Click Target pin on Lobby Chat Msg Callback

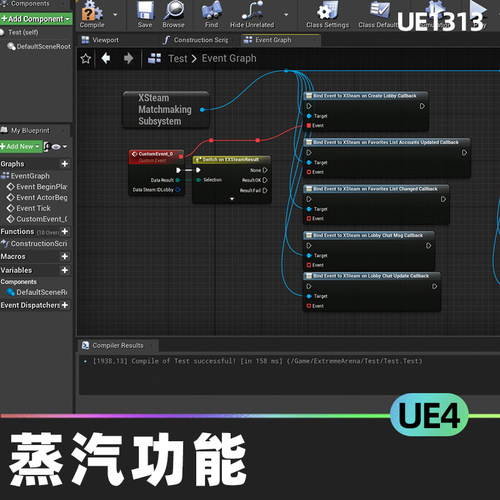click(309, 256)
